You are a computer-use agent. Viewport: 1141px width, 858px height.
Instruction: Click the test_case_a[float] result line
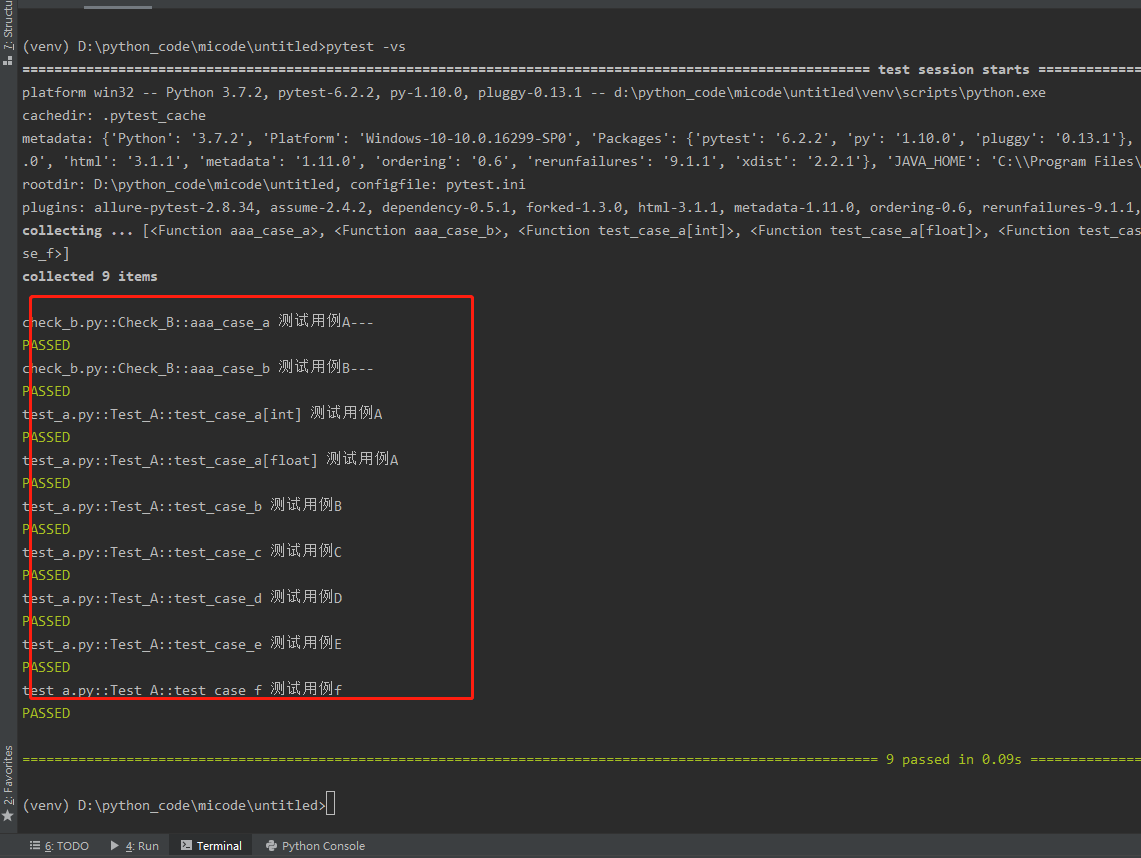210,459
